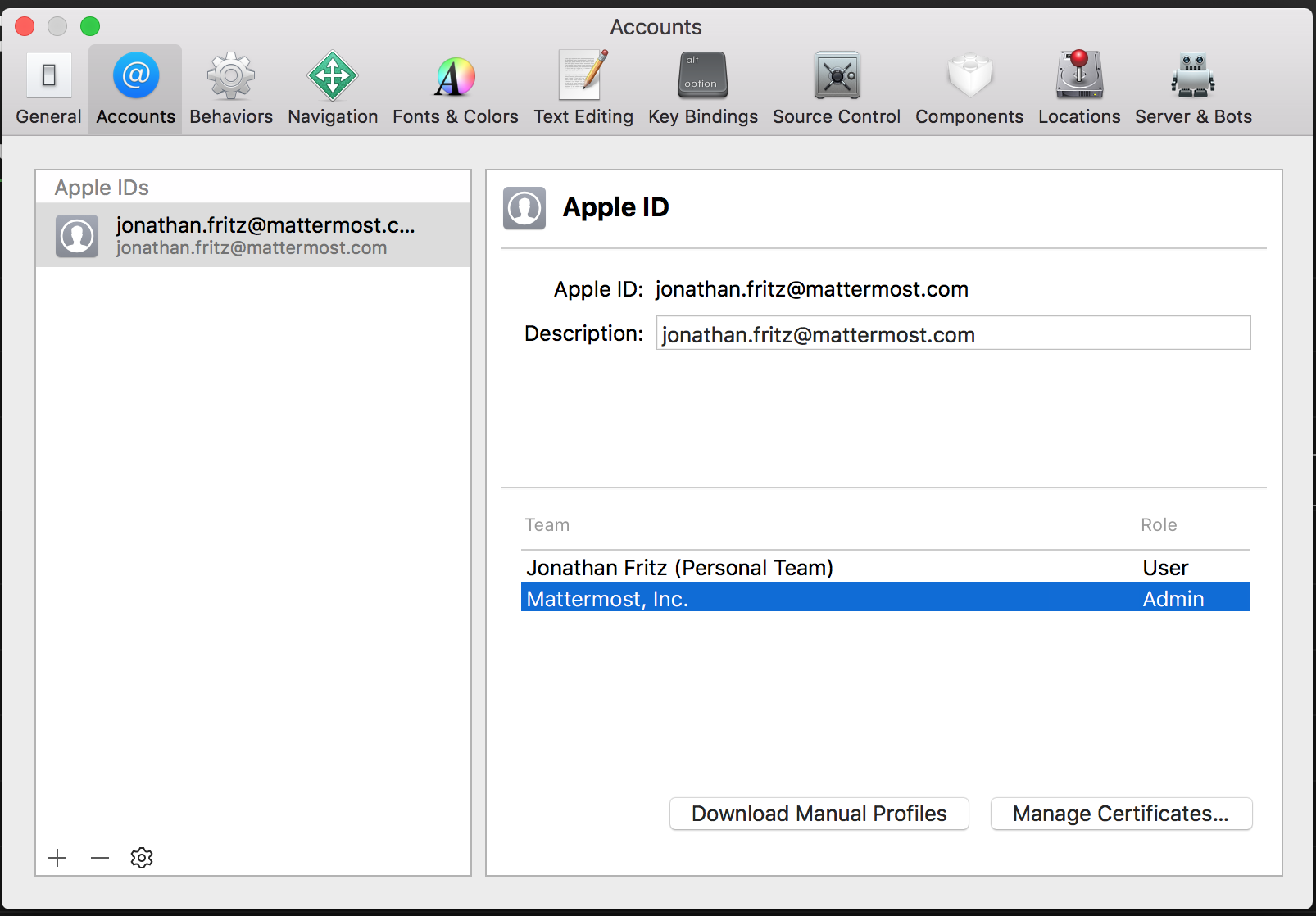
Task: Open Key Bindings preferences
Action: coord(702,88)
